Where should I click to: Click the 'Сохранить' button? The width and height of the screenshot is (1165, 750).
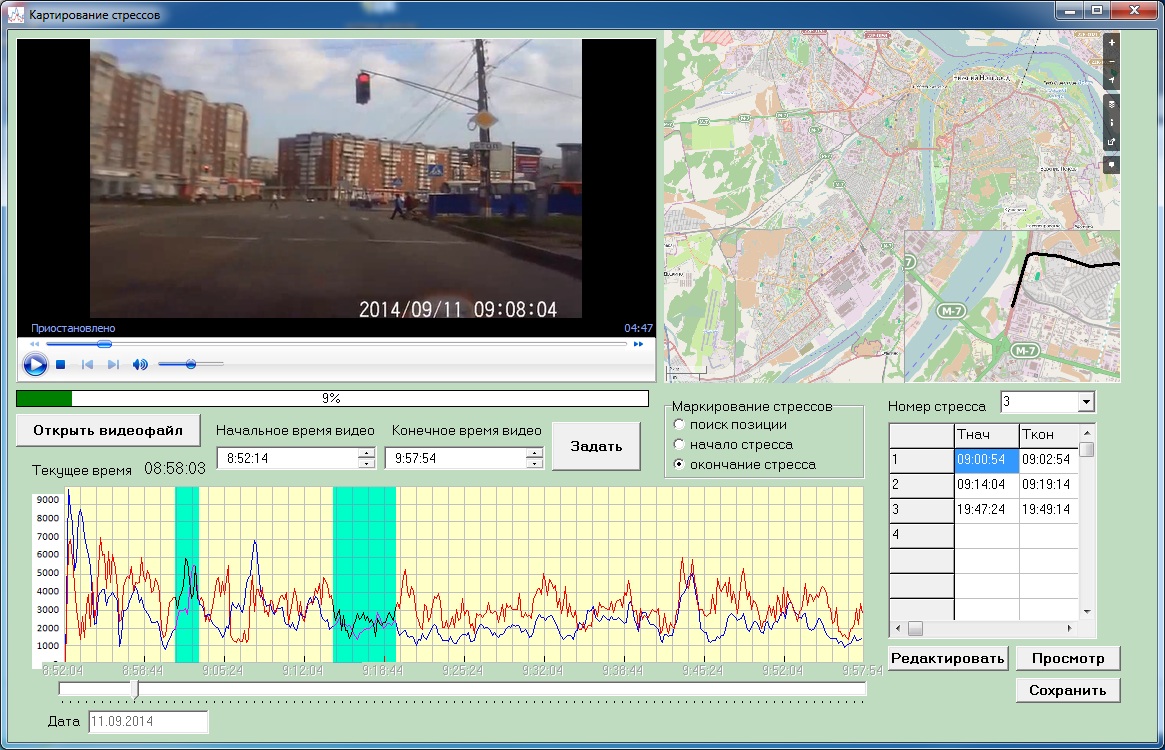[x=1067, y=690]
